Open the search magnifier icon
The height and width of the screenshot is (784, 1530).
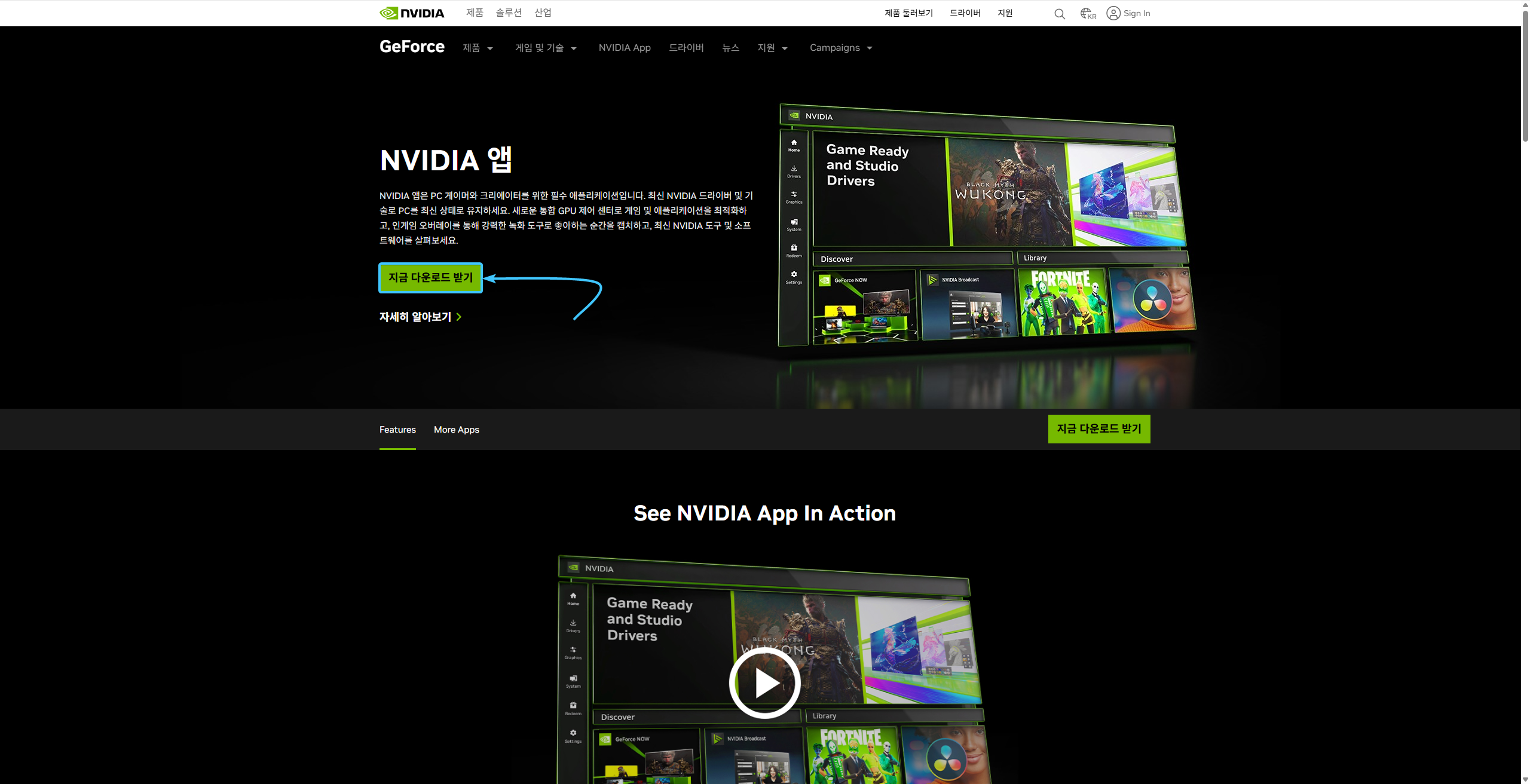pyautogui.click(x=1059, y=14)
